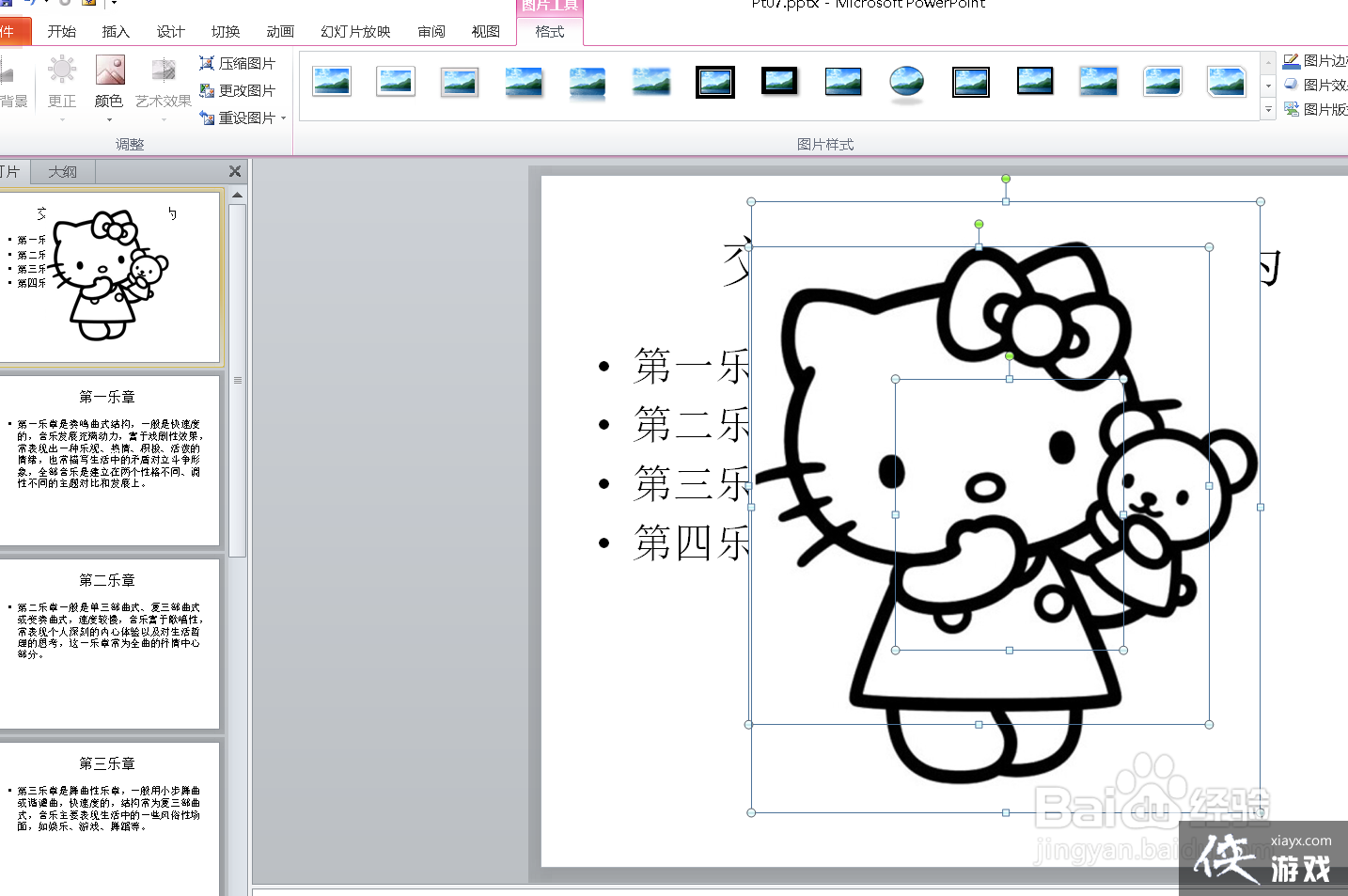
Task: Select the Hello Kitty title slide thumbnail
Action: click(x=110, y=276)
